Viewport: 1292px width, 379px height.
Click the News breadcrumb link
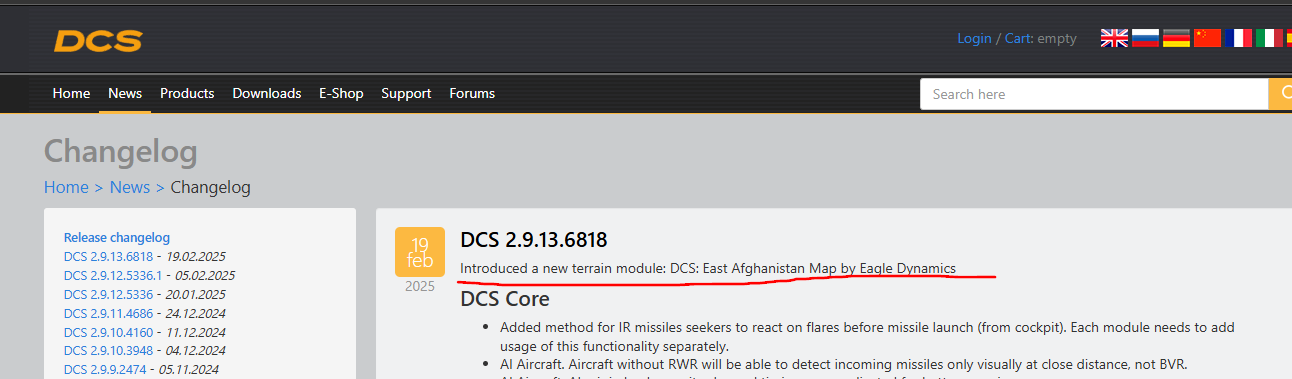coord(130,187)
